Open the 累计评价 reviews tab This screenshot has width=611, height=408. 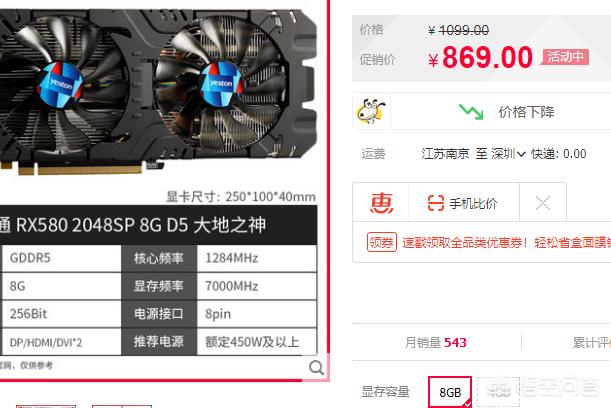pos(592,343)
